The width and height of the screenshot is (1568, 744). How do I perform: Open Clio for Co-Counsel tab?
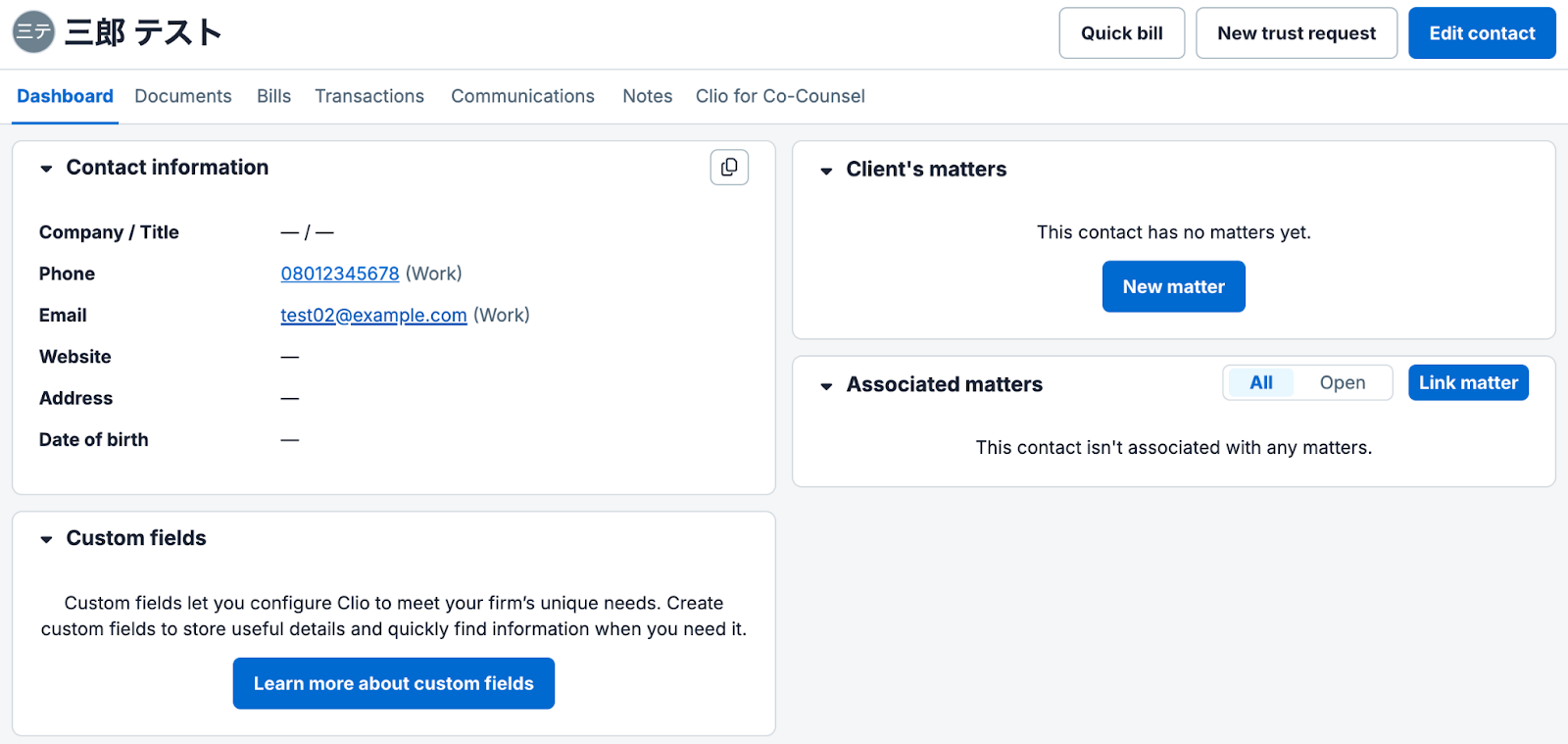pos(780,96)
